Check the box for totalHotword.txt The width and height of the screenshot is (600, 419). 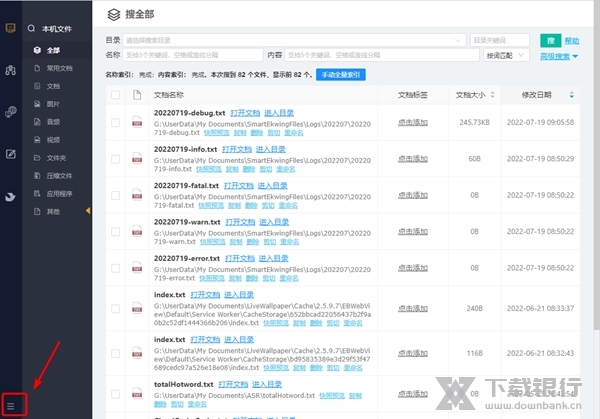tap(115, 394)
